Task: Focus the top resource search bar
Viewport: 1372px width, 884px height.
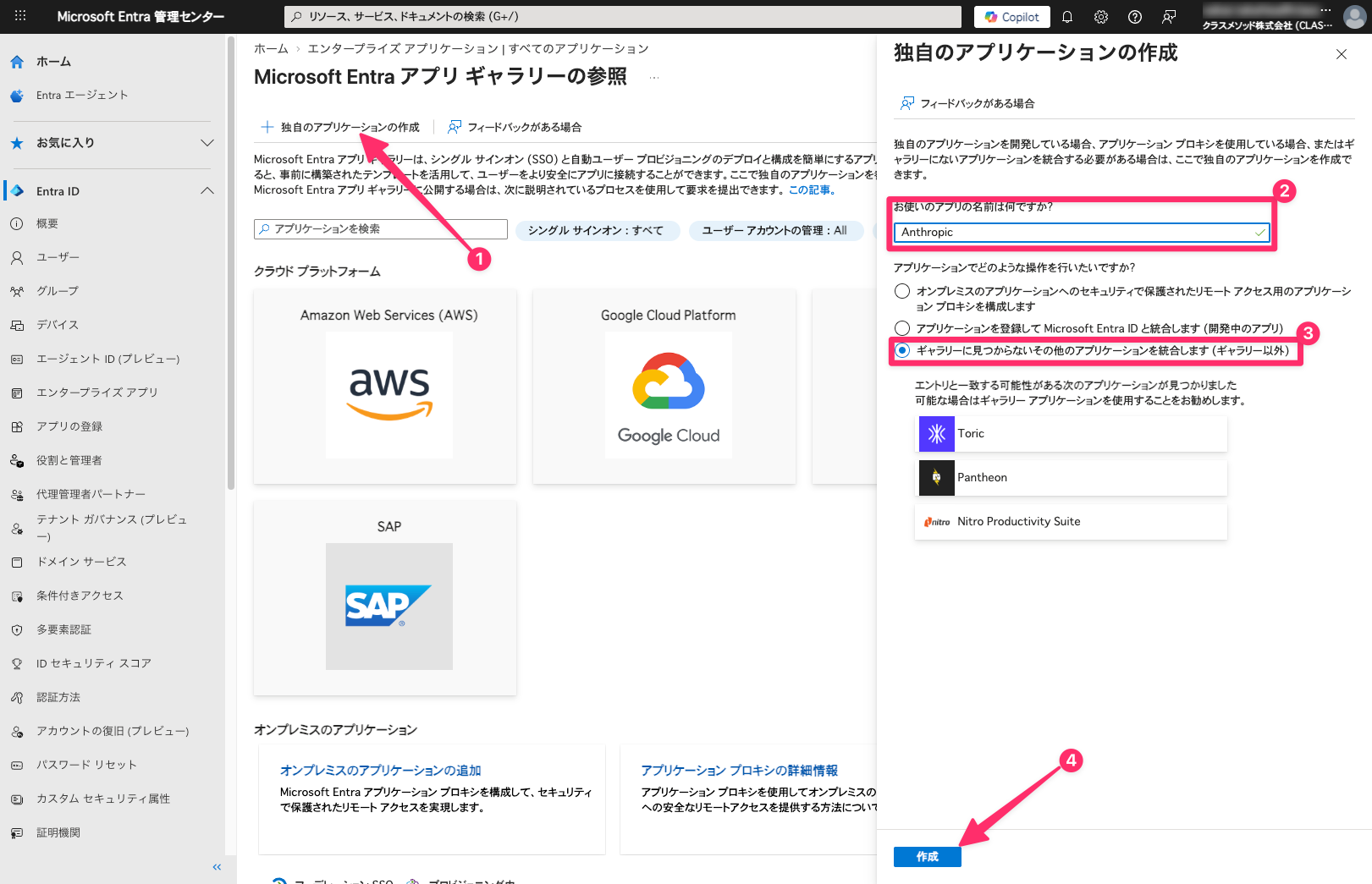Action: (623, 17)
